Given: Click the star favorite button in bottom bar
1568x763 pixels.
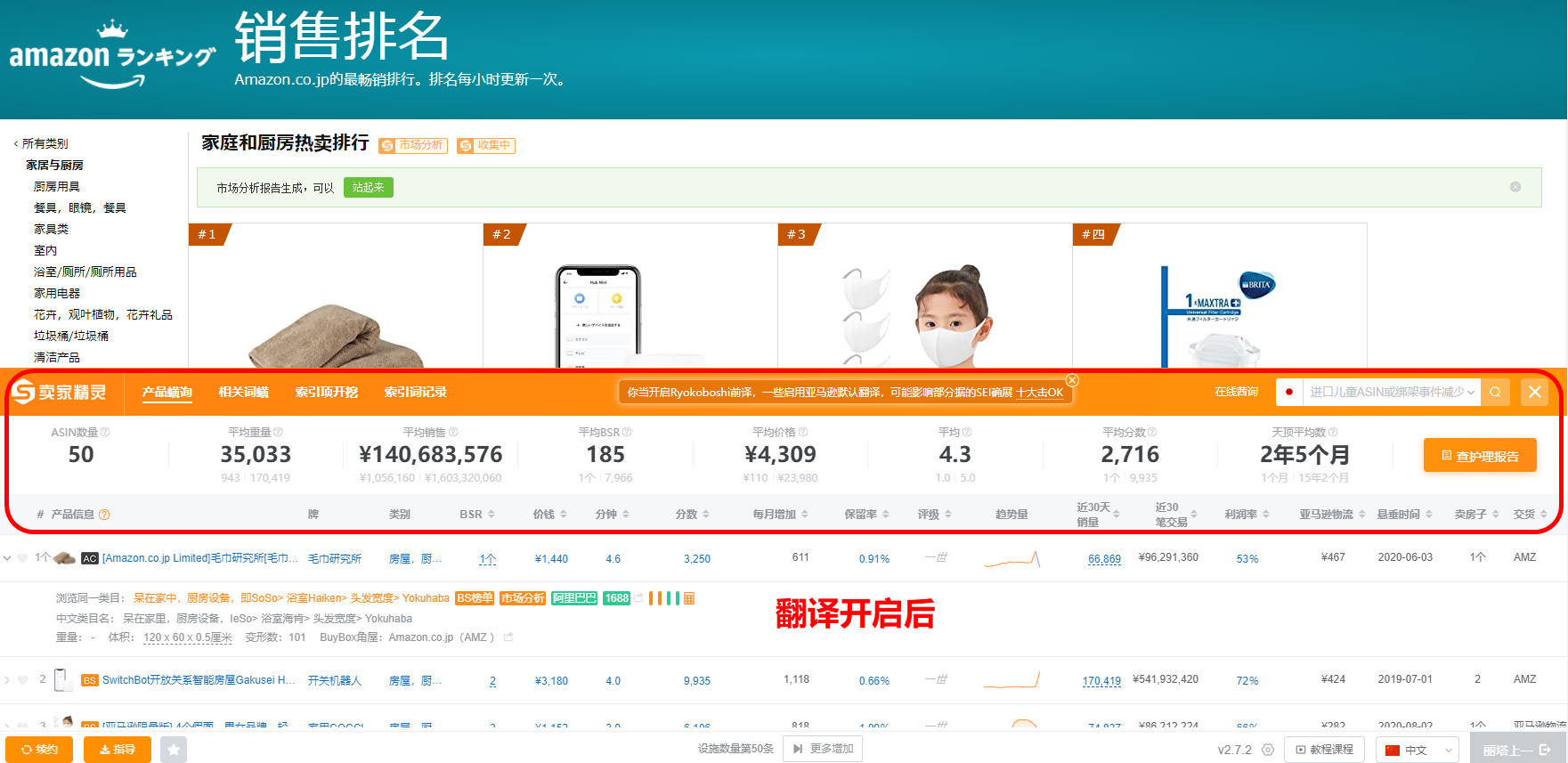Looking at the screenshot, I should (x=174, y=750).
